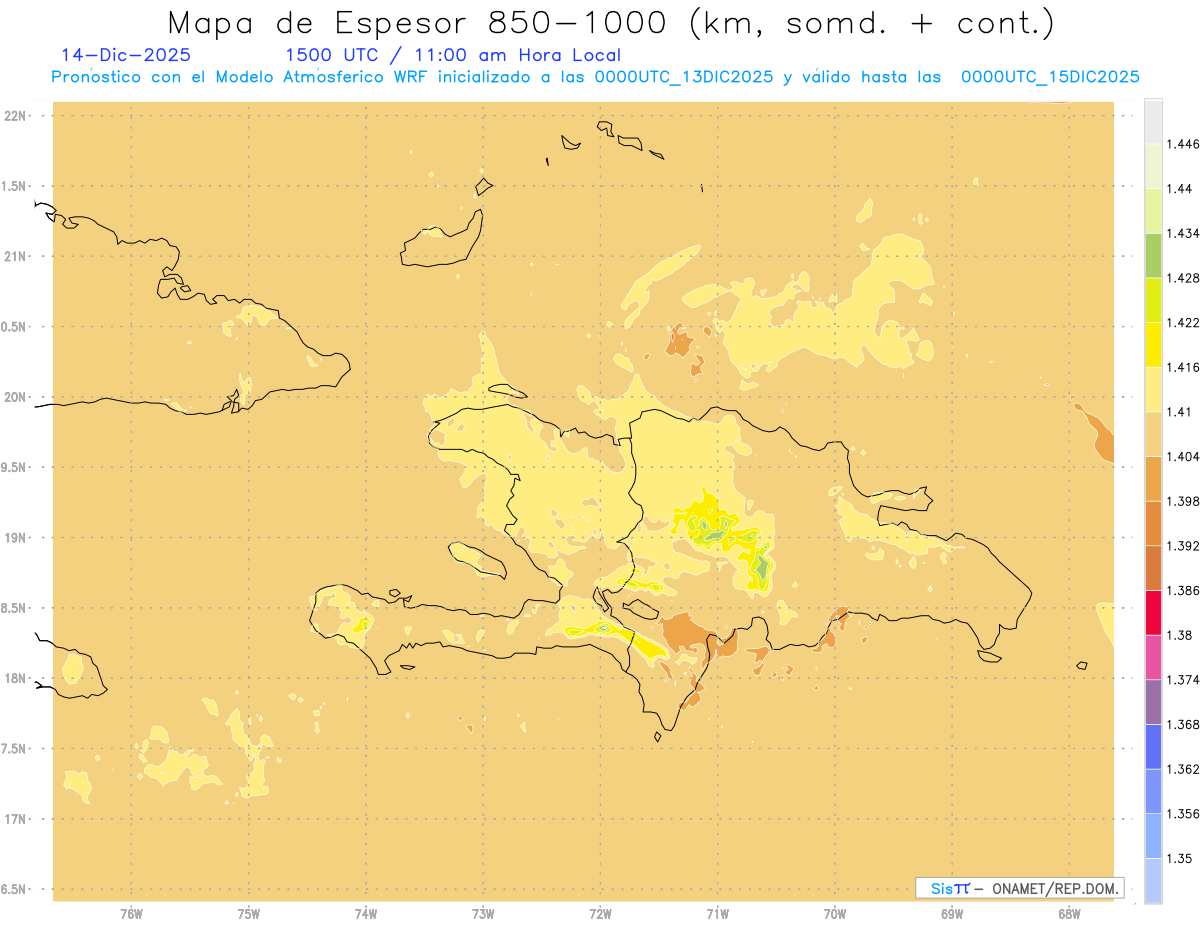Click the colorbar value '1.356'

click(1183, 814)
